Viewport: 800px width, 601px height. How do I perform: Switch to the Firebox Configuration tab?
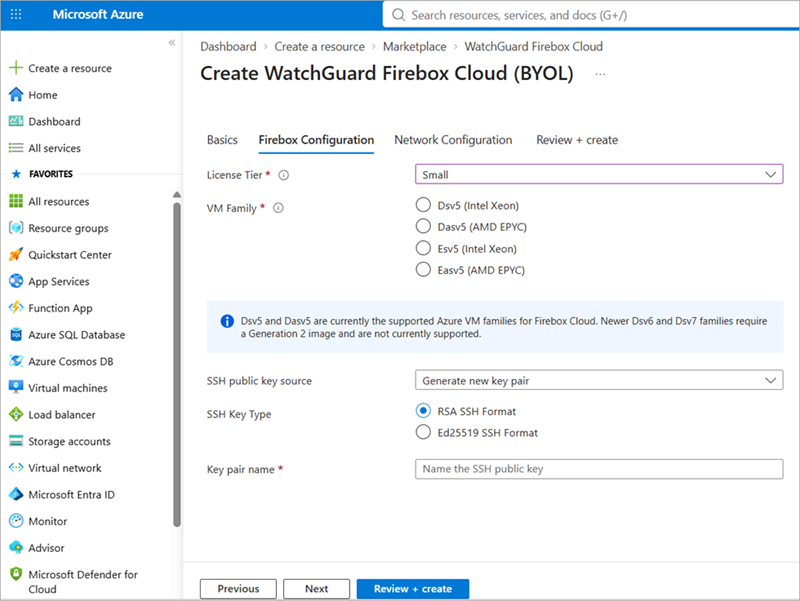click(x=316, y=140)
